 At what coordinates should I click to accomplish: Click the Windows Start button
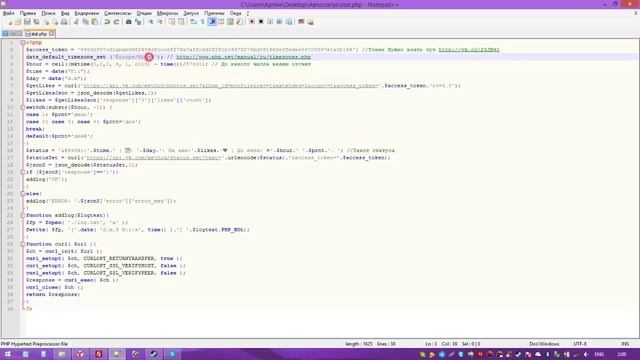point(8,354)
